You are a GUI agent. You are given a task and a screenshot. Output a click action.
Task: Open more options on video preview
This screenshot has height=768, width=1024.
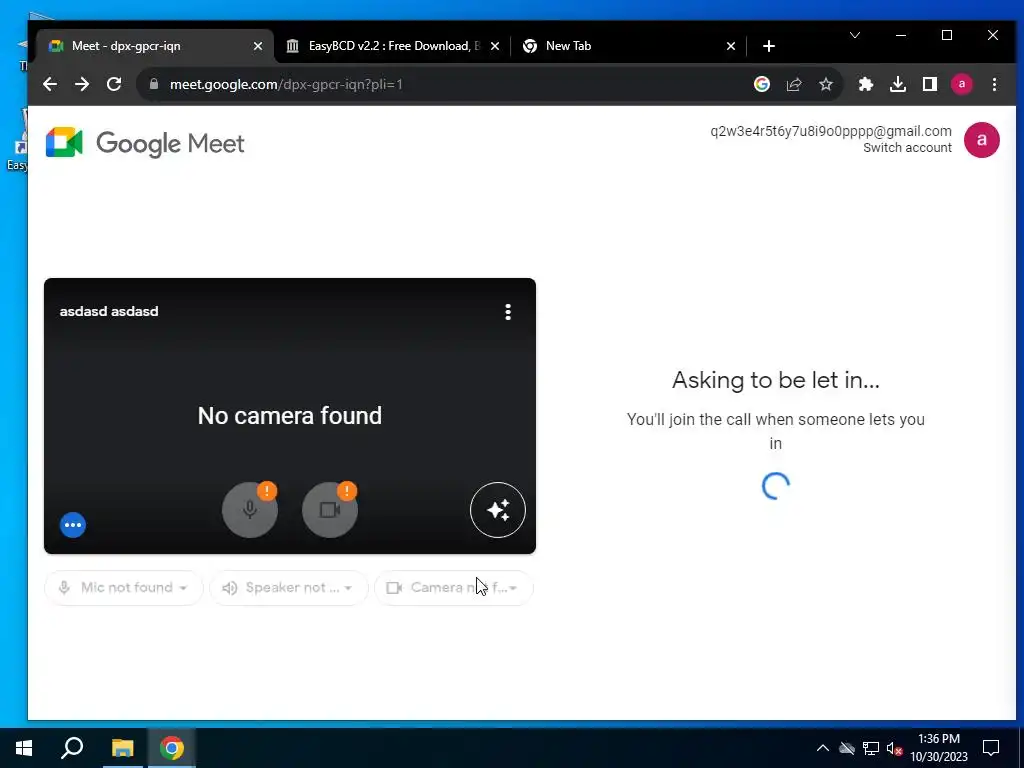point(508,312)
